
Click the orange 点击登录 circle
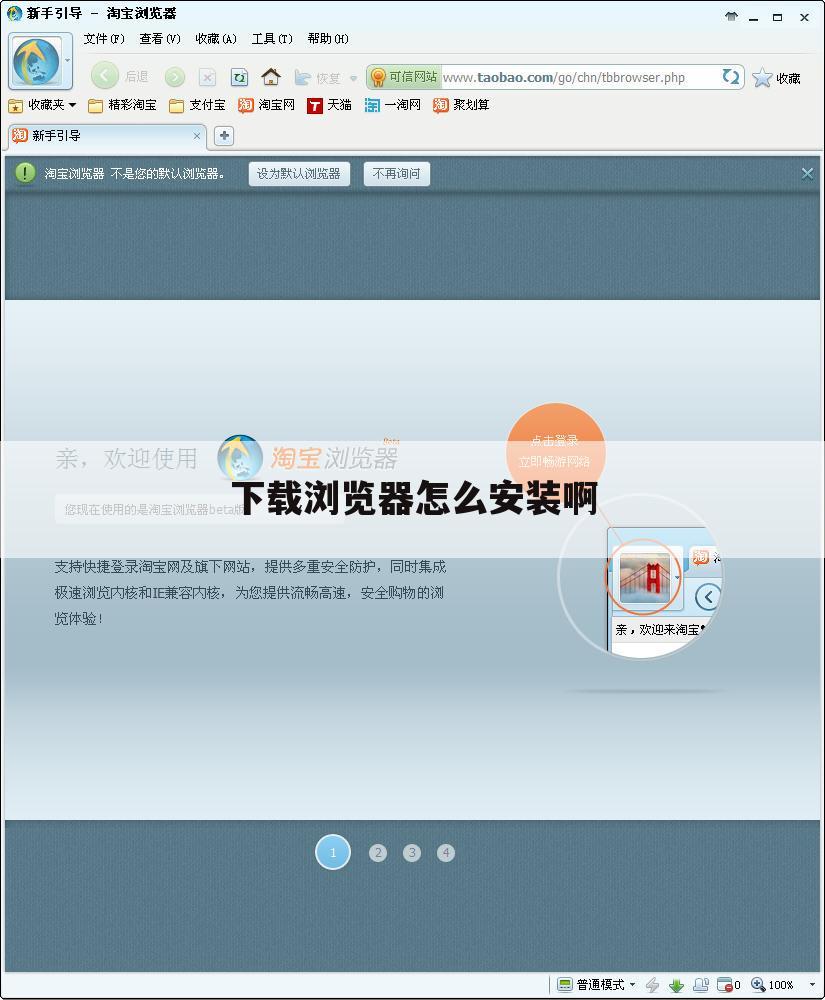click(555, 452)
